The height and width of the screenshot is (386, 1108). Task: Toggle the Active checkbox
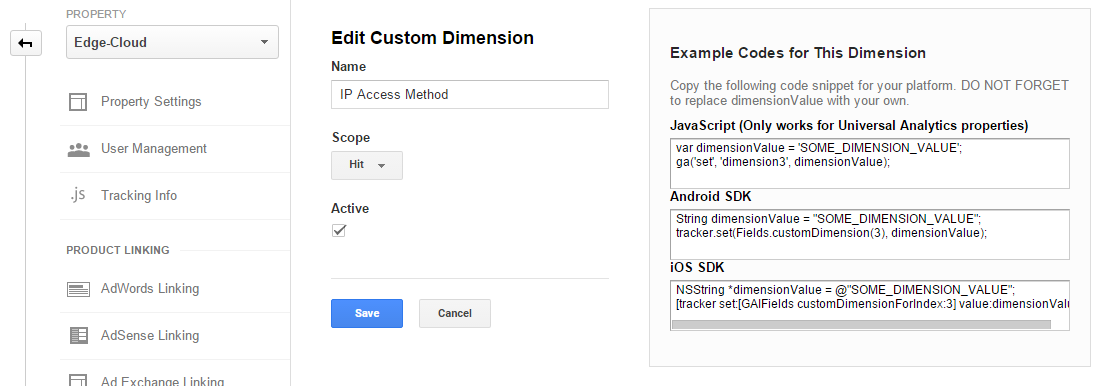tap(339, 230)
